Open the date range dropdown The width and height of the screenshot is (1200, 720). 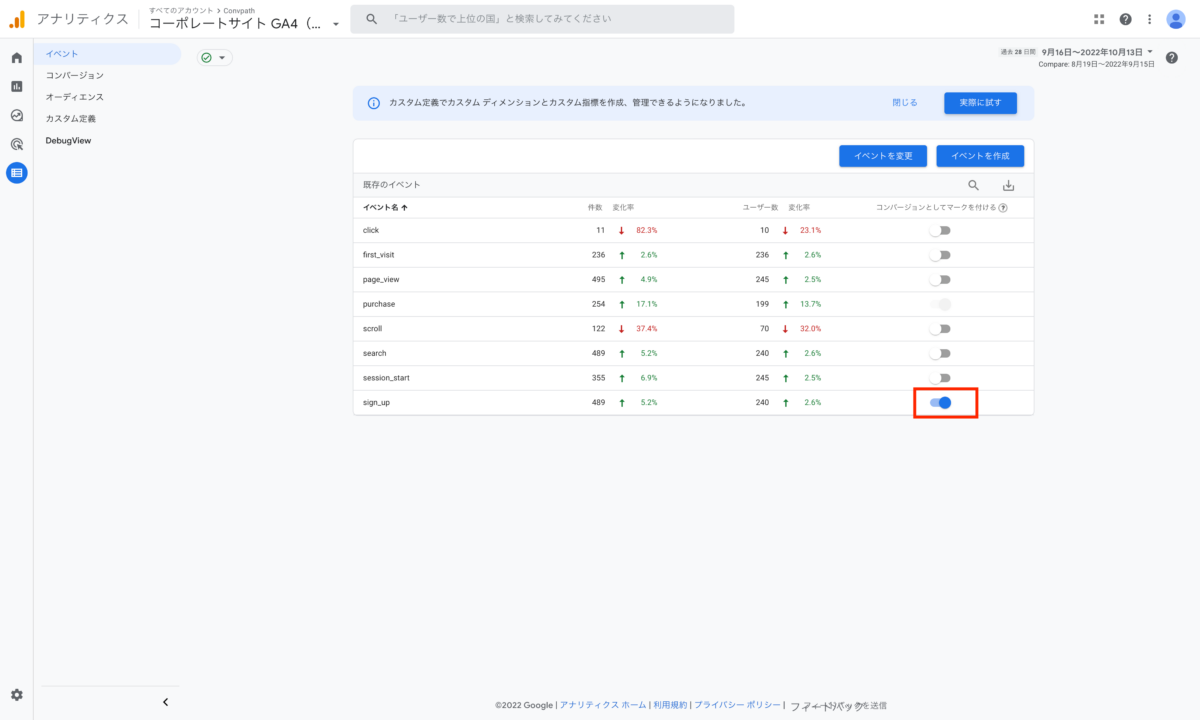pos(1097,52)
